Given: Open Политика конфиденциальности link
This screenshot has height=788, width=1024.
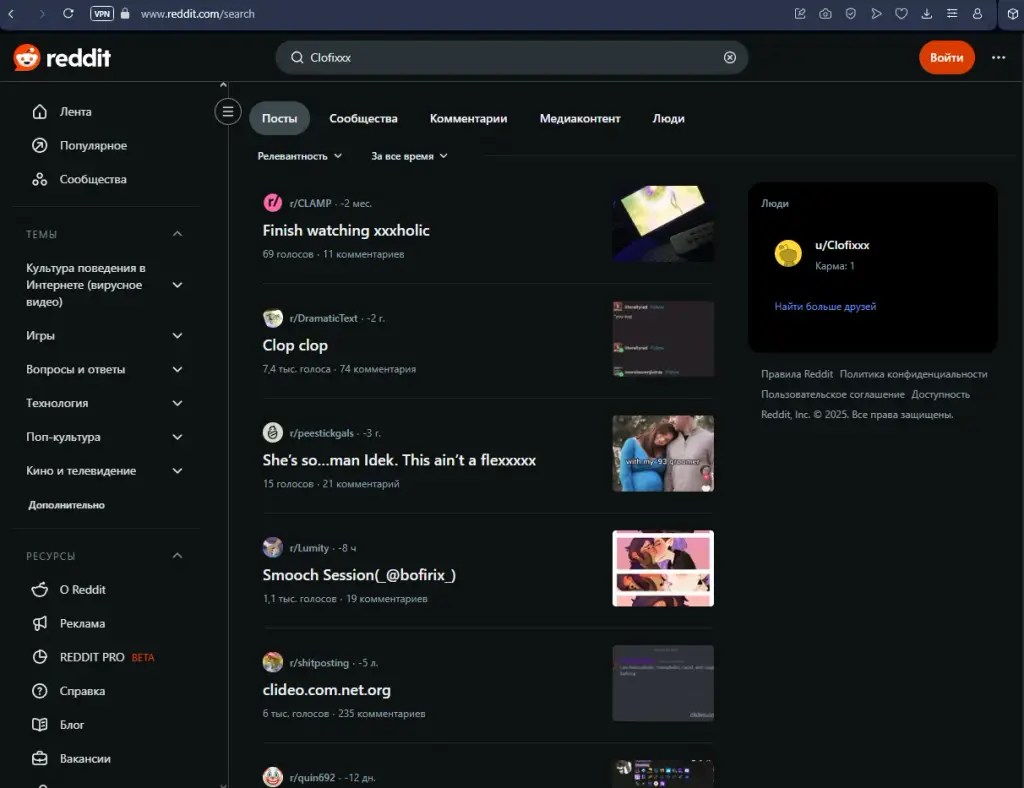Looking at the screenshot, I should coord(913,374).
